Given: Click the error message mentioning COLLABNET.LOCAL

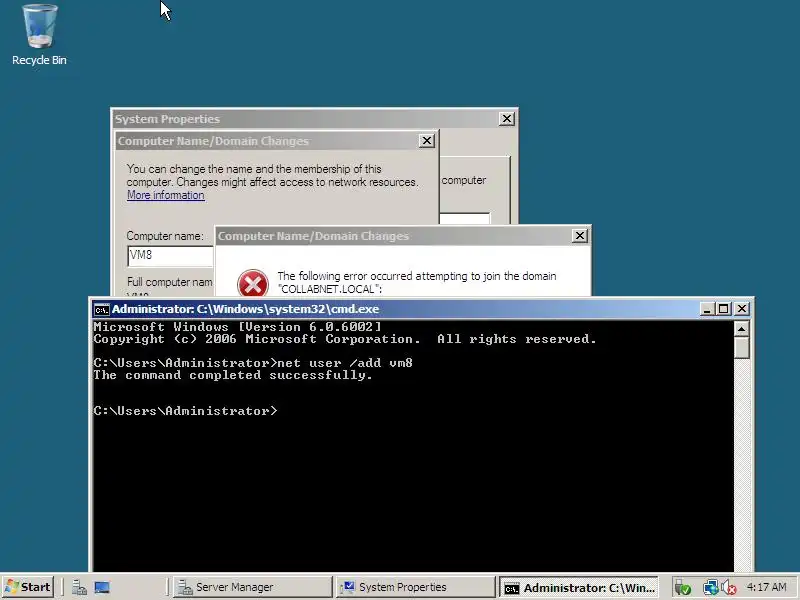Looking at the screenshot, I should [x=417, y=282].
